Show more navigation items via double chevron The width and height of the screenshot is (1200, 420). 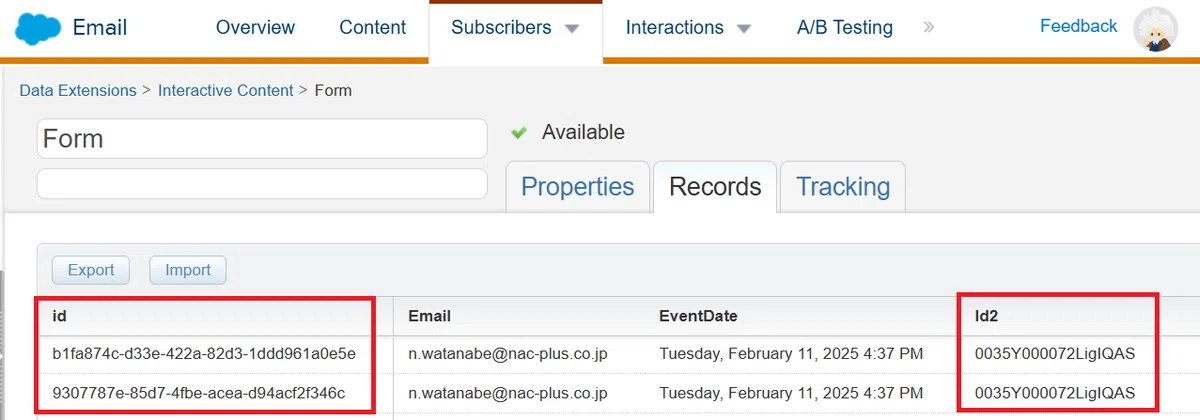(x=928, y=28)
